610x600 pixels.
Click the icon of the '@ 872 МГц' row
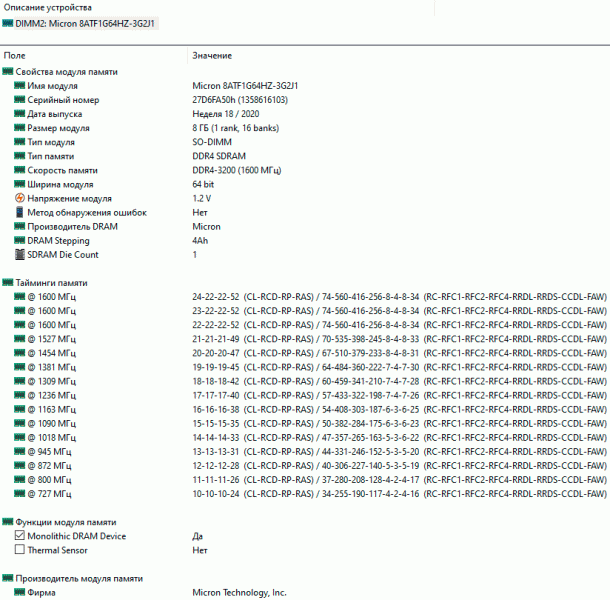coord(19,465)
